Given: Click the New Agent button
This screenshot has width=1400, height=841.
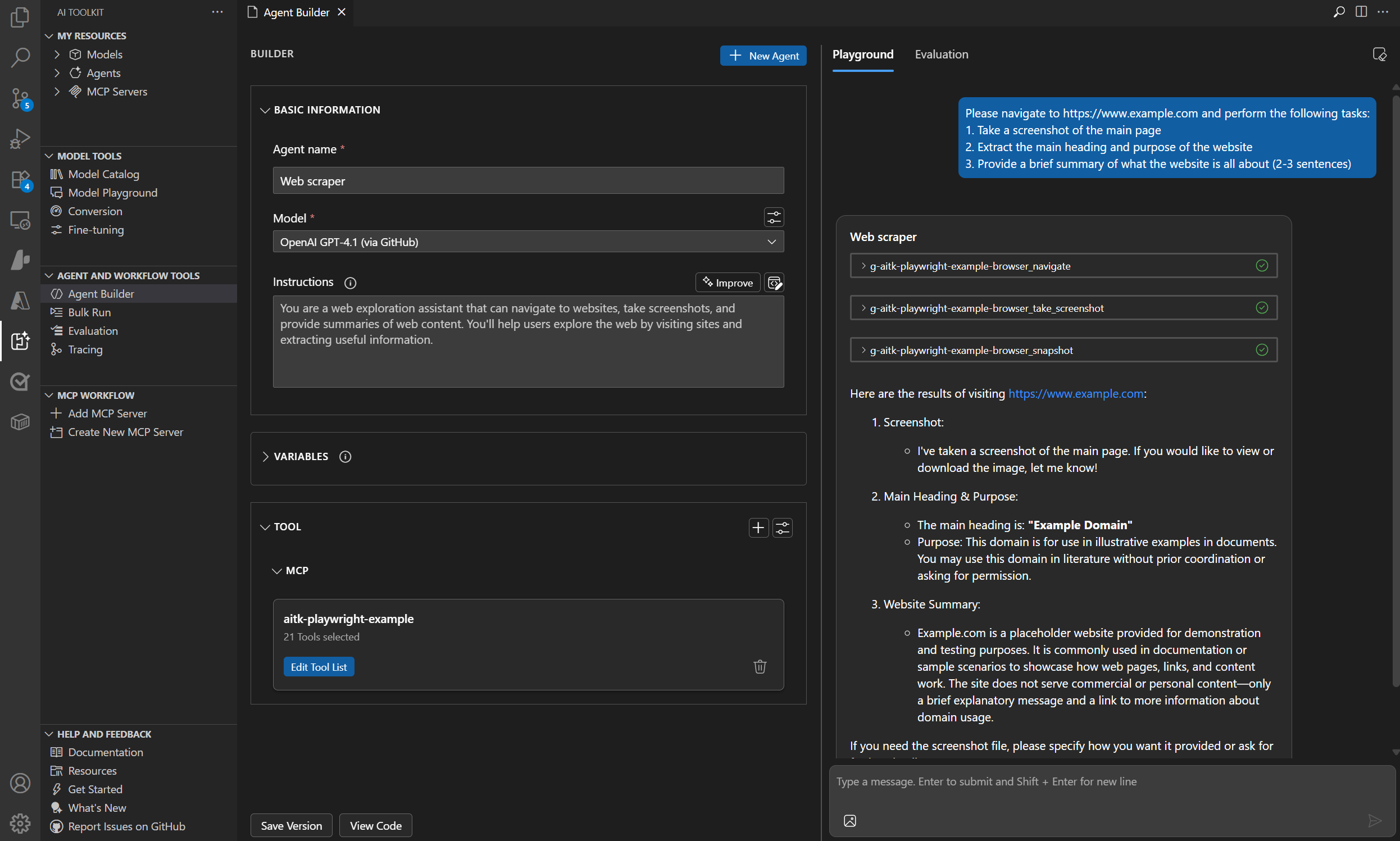Looking at the screenshot, I should pyautogui.click(x=762, y=55).
